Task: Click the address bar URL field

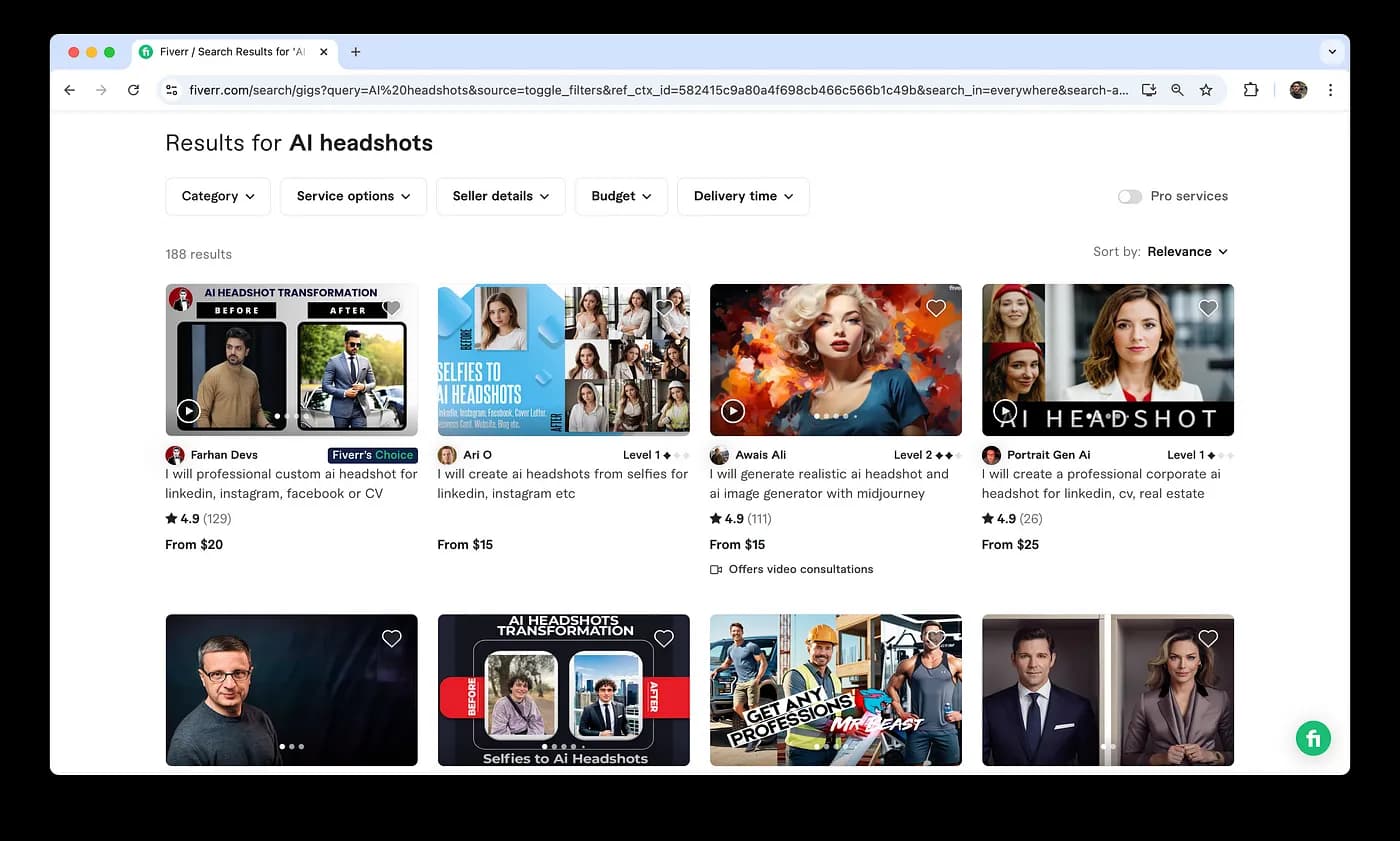Action: point(650,90)
